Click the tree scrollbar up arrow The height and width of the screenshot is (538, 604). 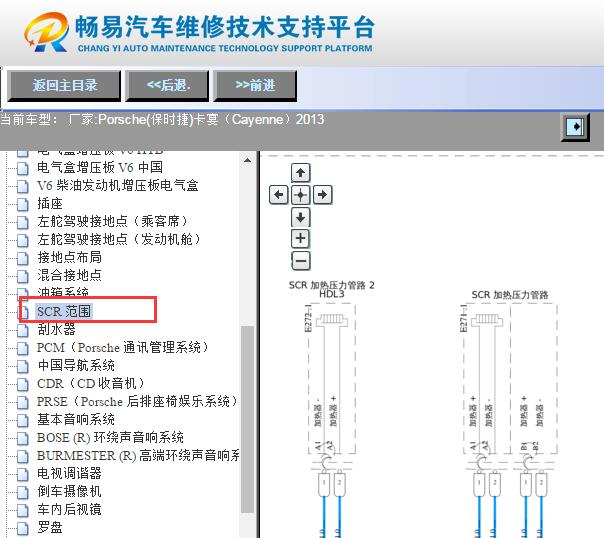pyautogui.click(x=247, y=160)
